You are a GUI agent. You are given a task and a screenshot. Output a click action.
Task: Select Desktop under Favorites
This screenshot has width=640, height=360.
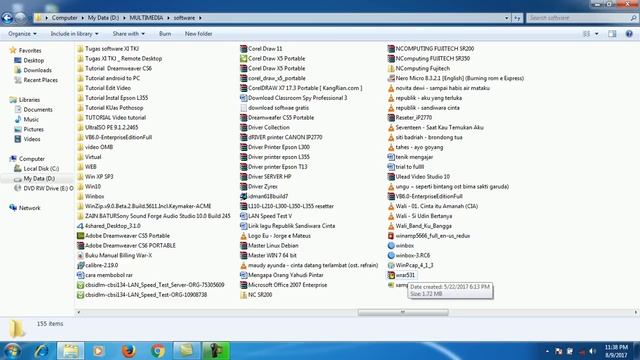tap(33, 60)
